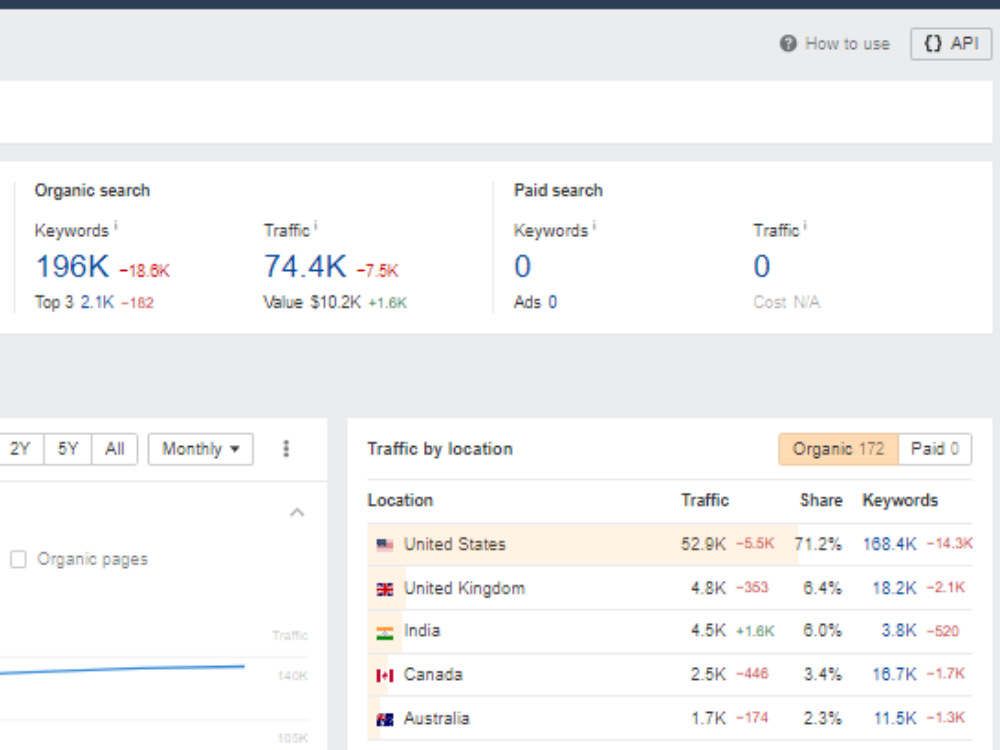Select the 2Y time range
Viewport: 1000px width, 750px height.
coord(20,449)
